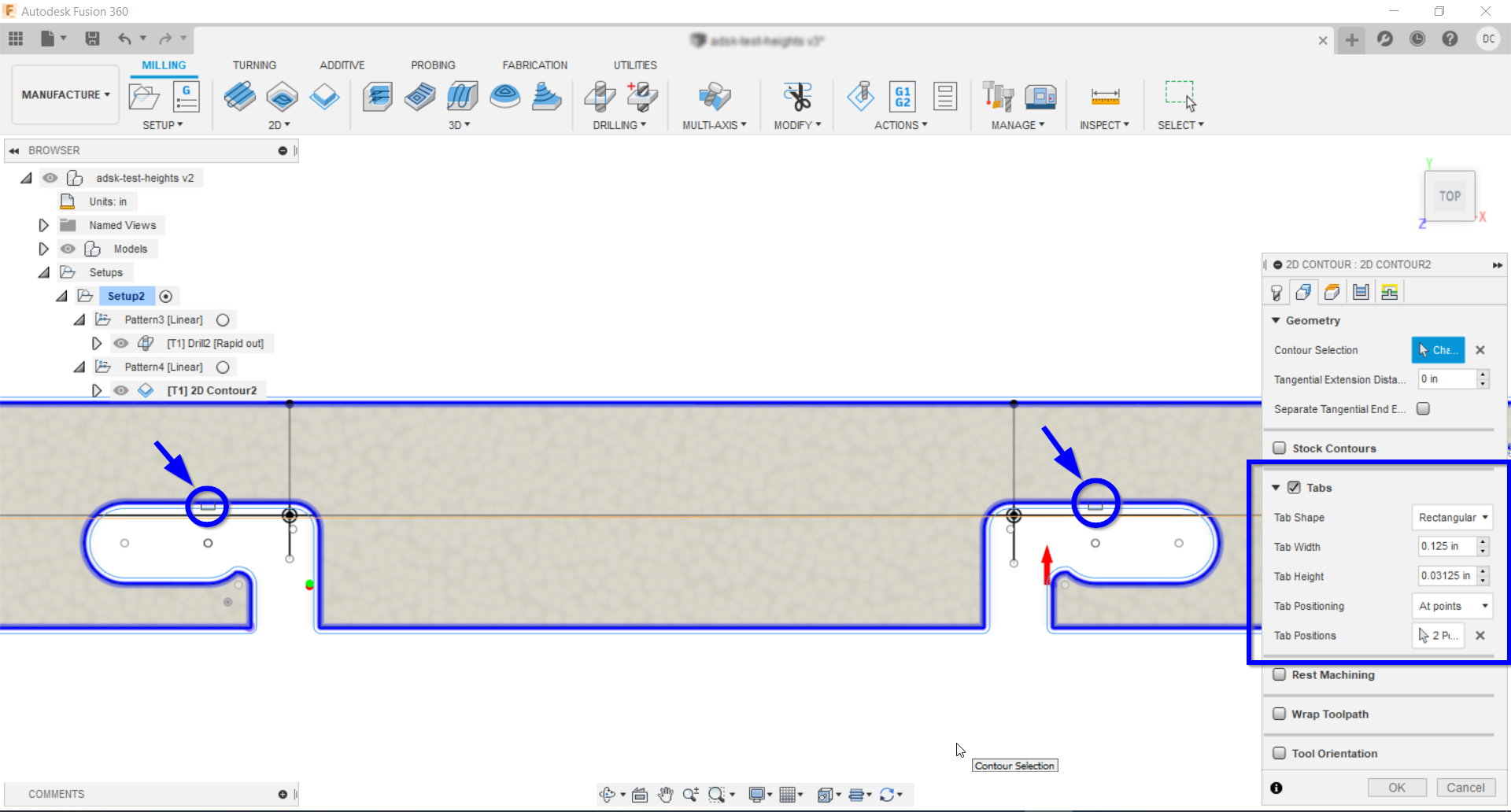Open the Tool tab of the 2D Contour dialog
The height and width of the screenshot is (812, 1511).
pyautogui.click(x=1276, y=291)
